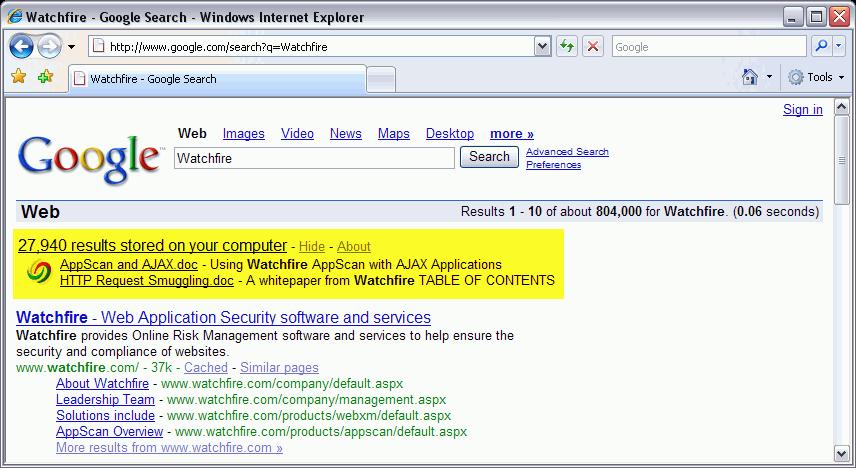Click the Internet Explorer title bar icon

coord(14,16)
